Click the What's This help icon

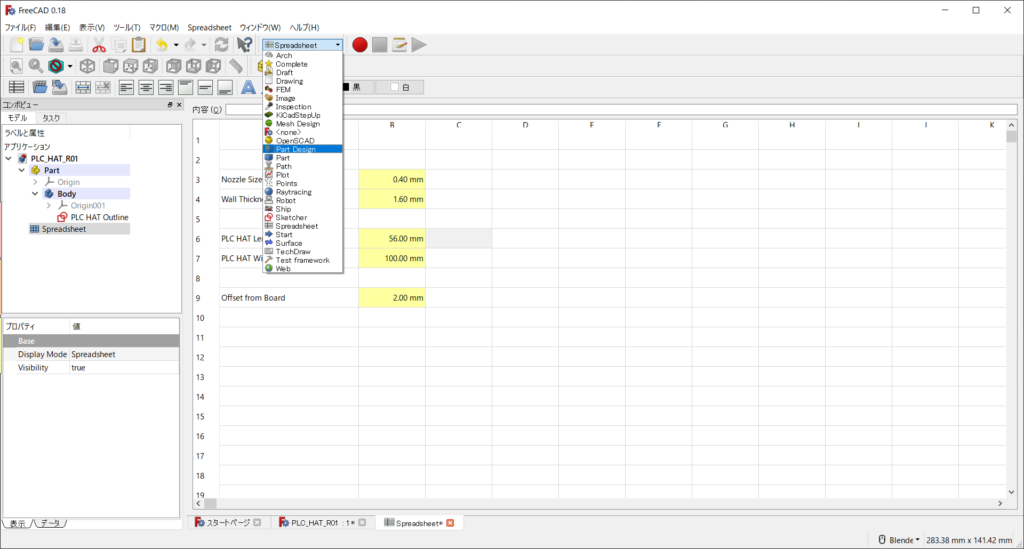tap(244, 45)
